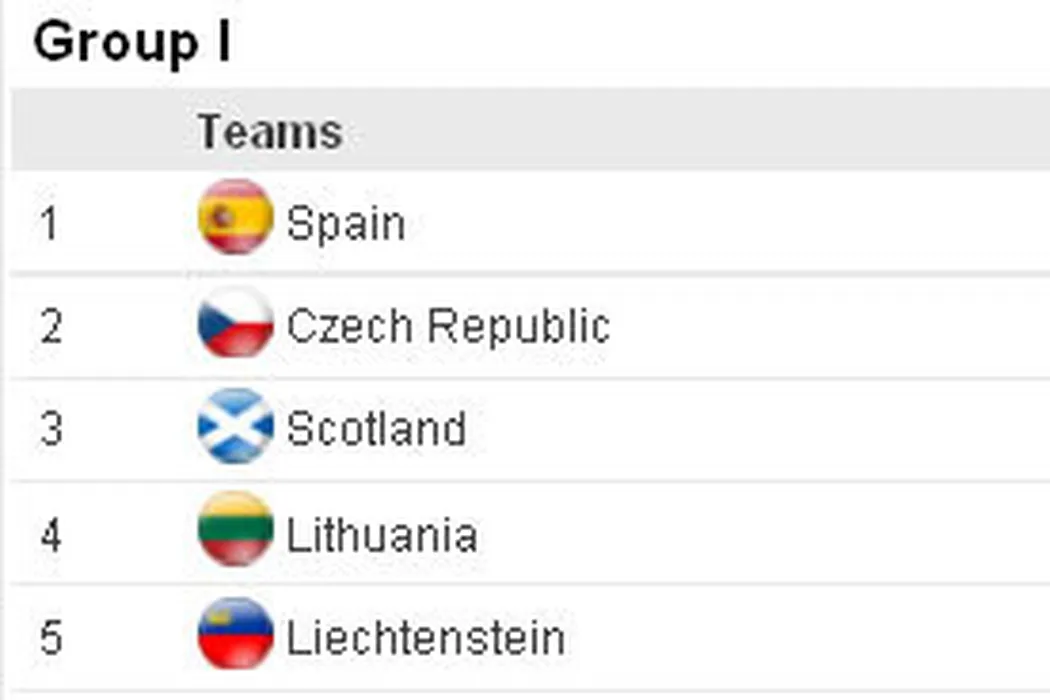Click empty header area right of Teams
The image size is (1050, 700).
pos(700,130)
